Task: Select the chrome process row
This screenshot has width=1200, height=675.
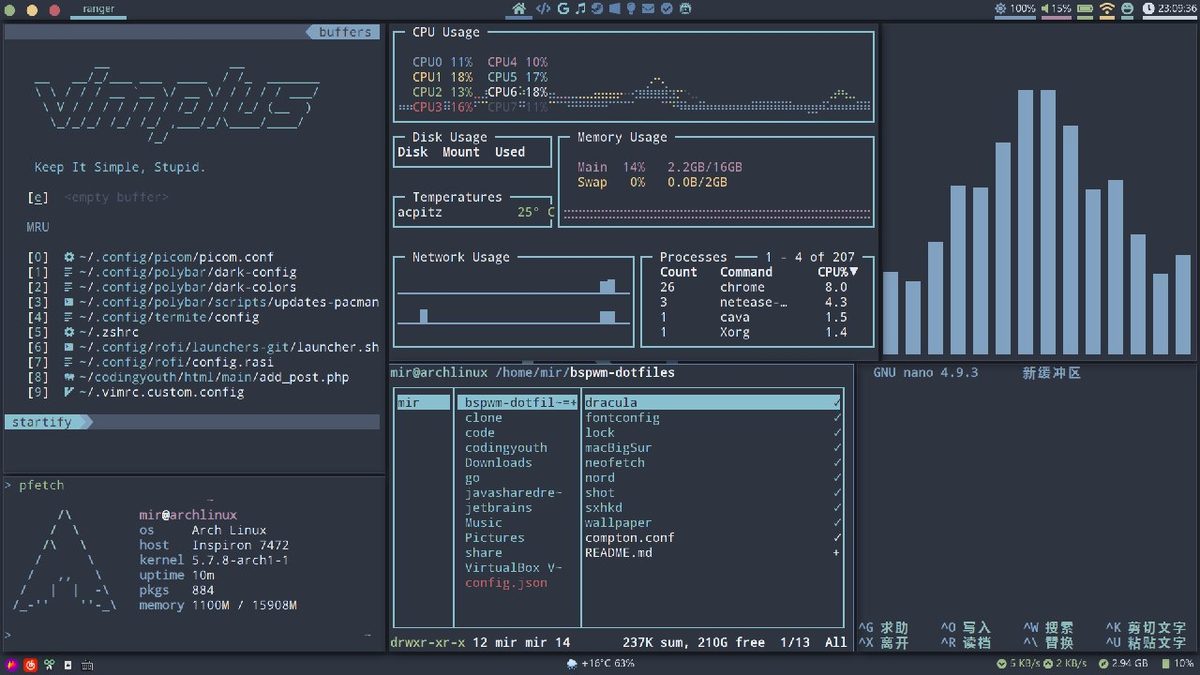Action: click(x=754, y=287)
